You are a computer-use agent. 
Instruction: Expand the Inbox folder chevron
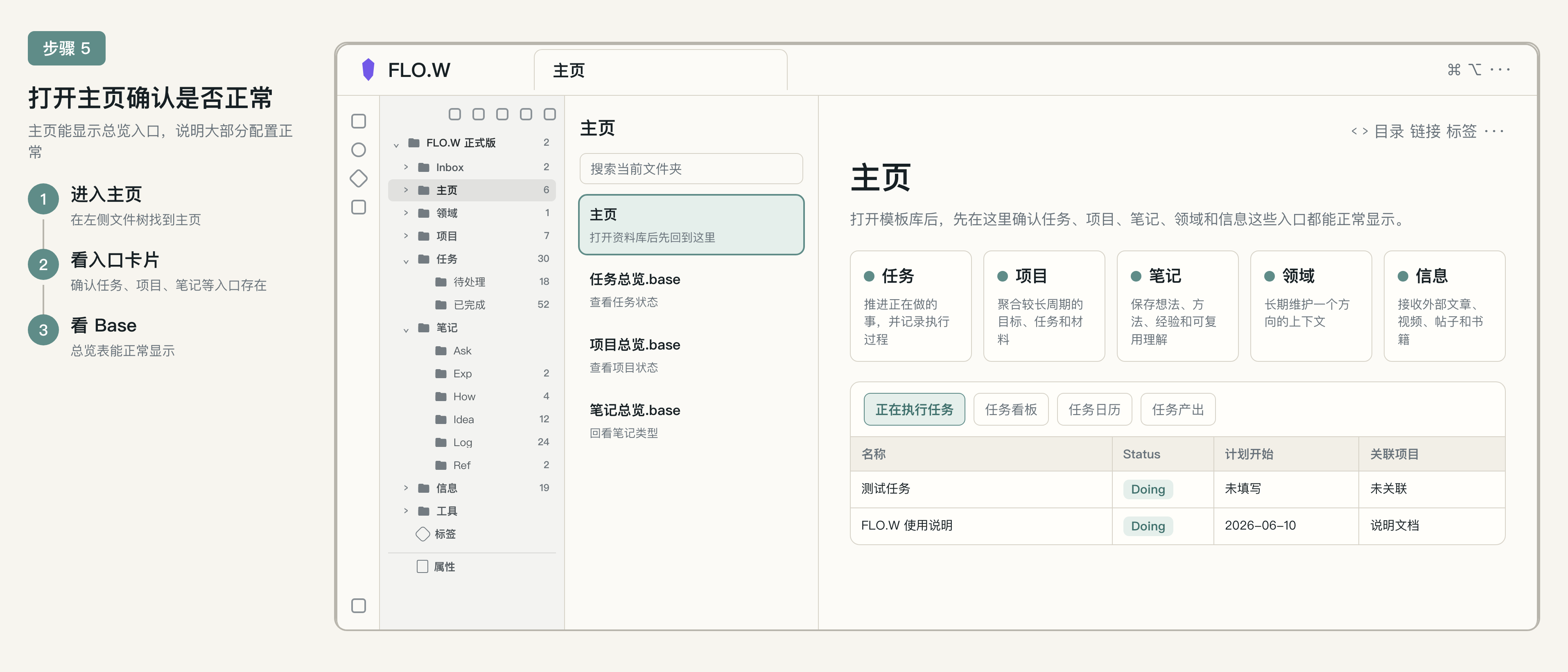coord(406,167)
